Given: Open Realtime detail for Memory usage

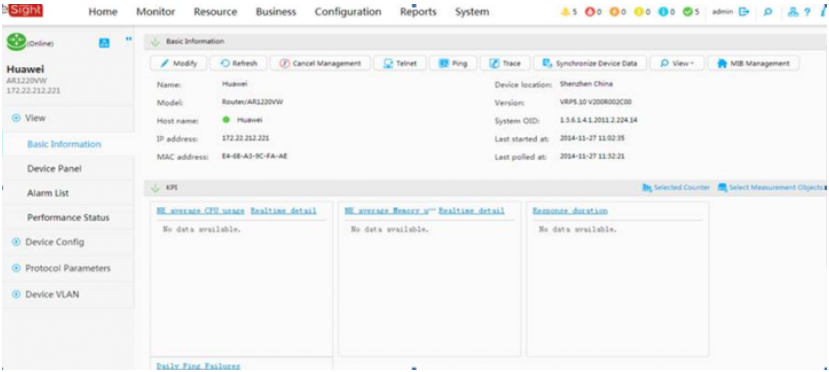Looking at the screenshot, I should coord(472,211).
